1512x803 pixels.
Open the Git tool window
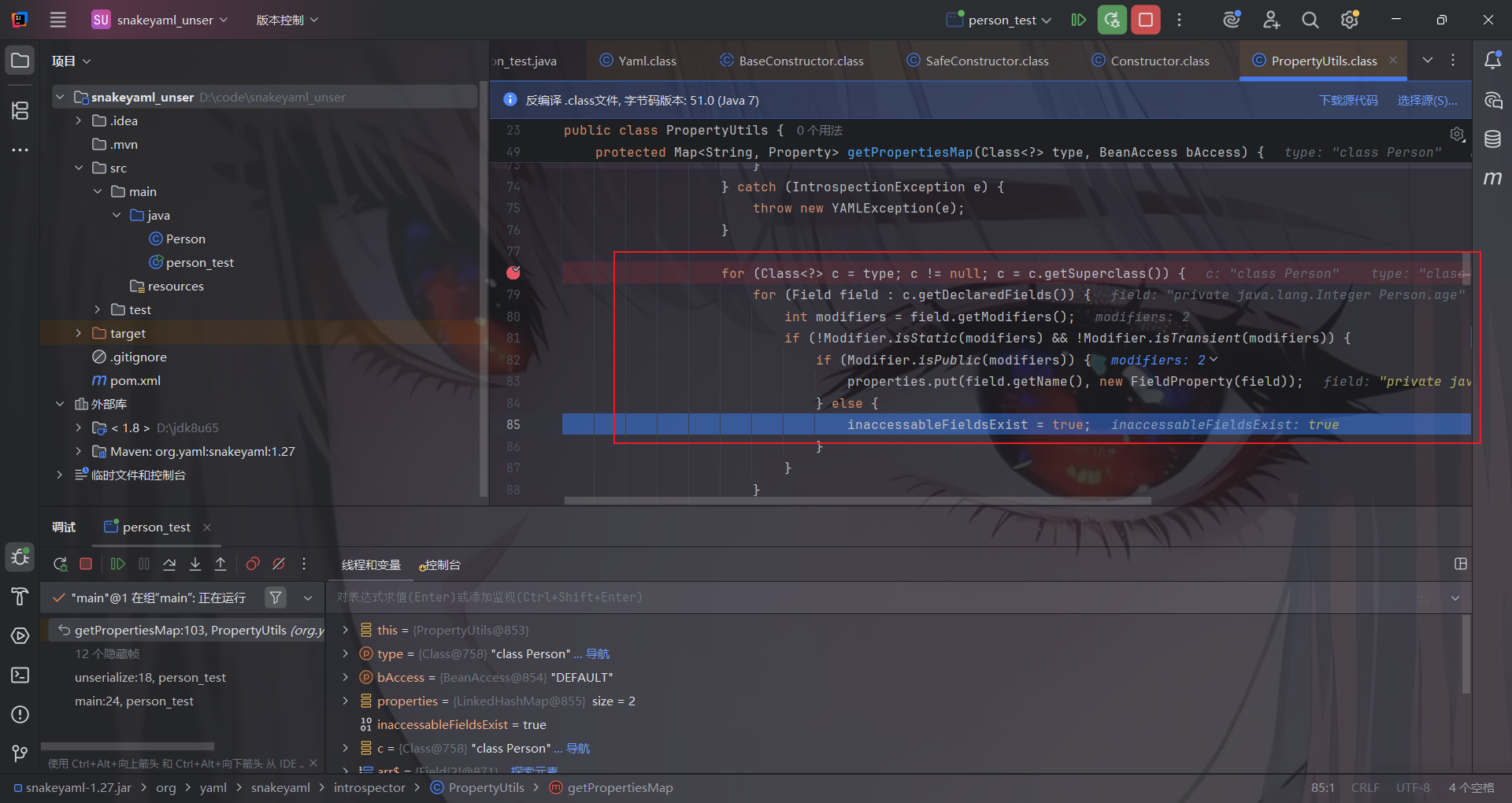point(20,753)
